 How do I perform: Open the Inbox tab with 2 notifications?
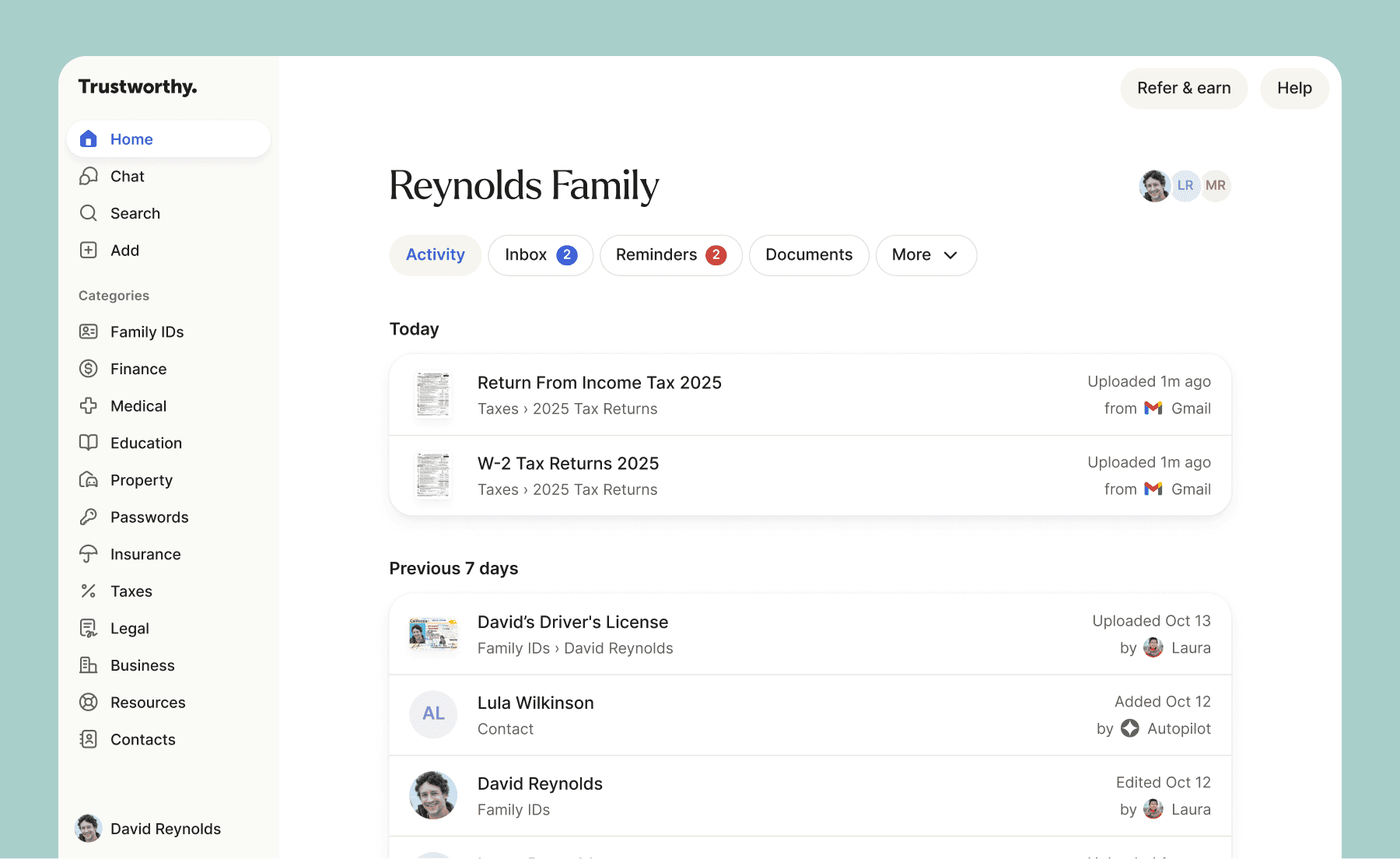pos(540,254)
